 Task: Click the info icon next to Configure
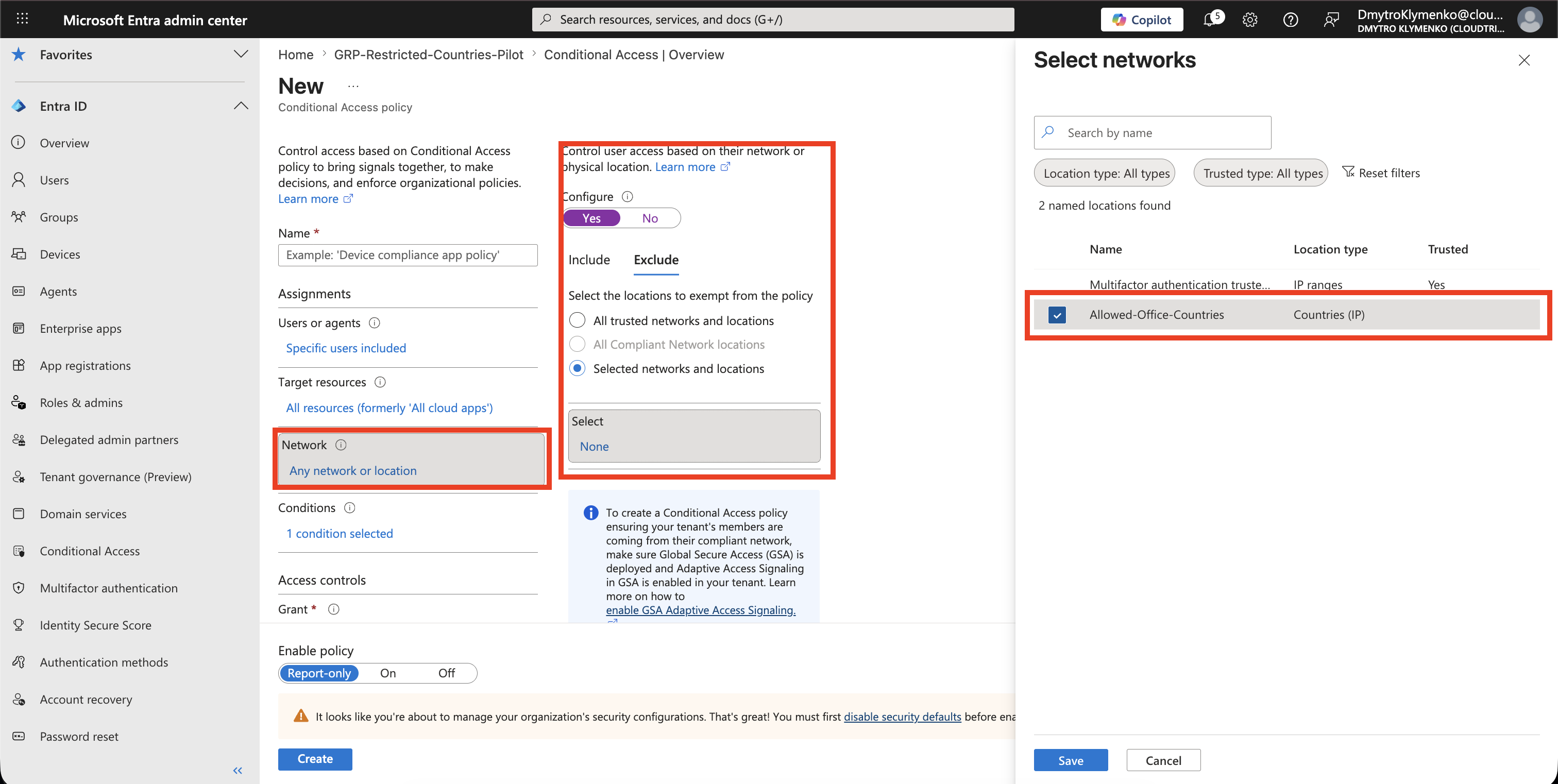627,196
